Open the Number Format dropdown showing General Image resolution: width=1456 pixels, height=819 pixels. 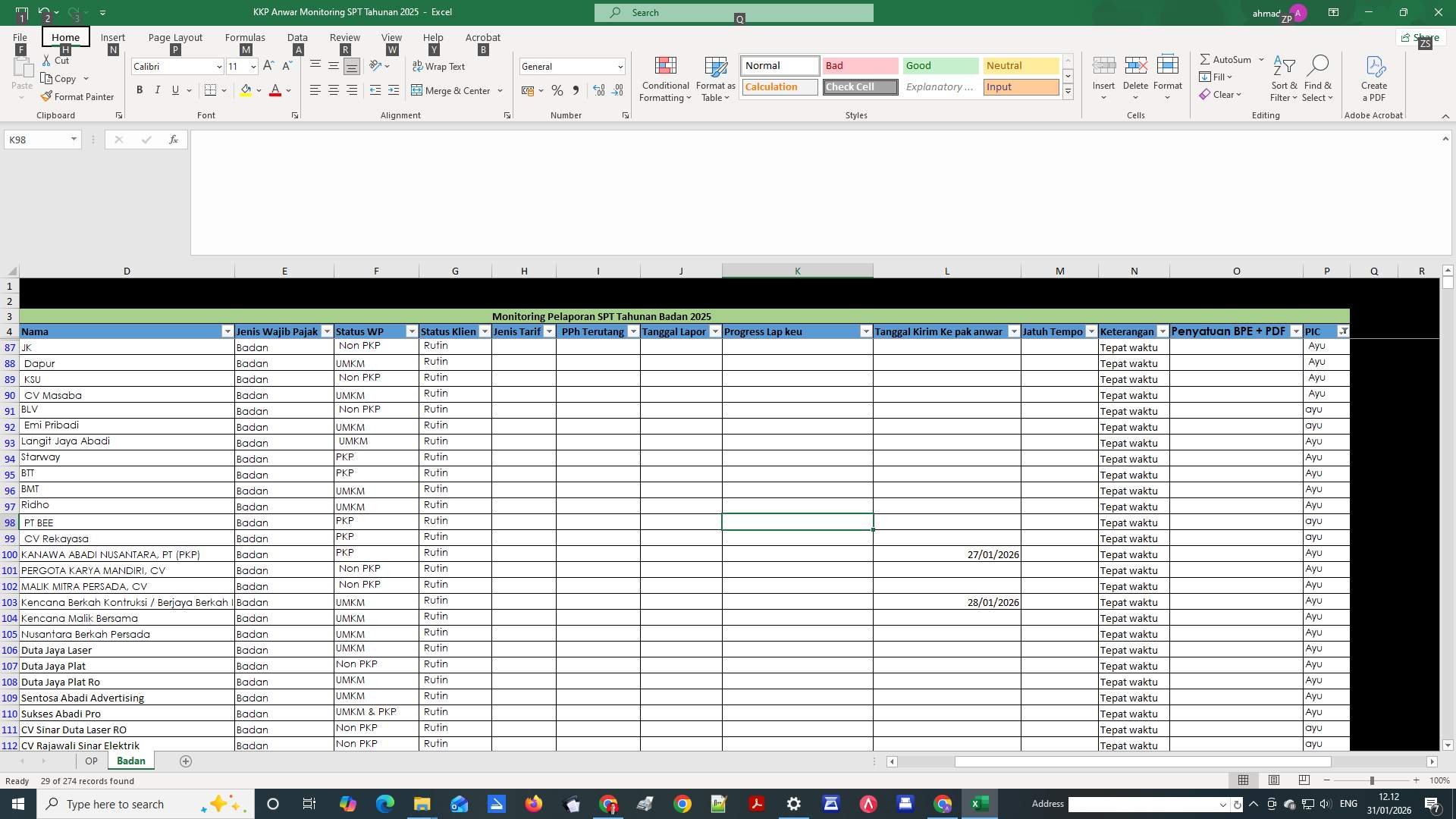click(x=620, y=66)
